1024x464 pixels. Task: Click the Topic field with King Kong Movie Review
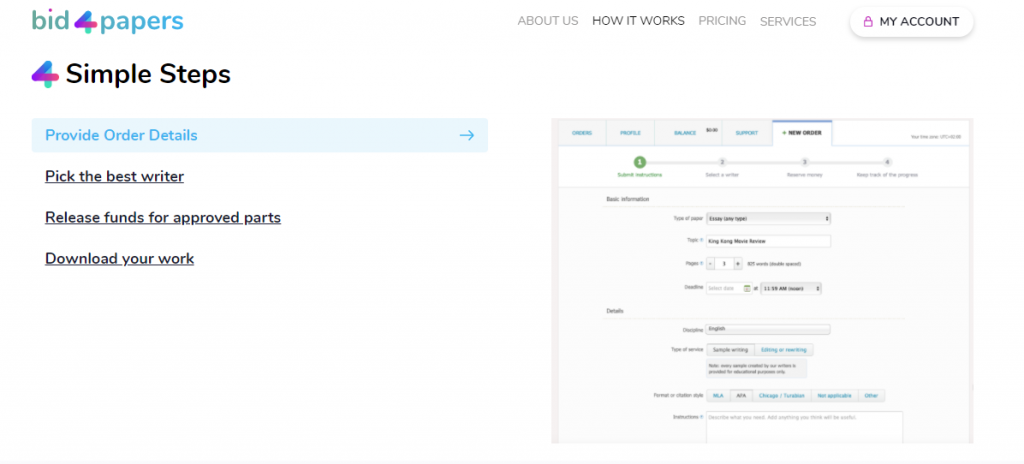[769, 241]
